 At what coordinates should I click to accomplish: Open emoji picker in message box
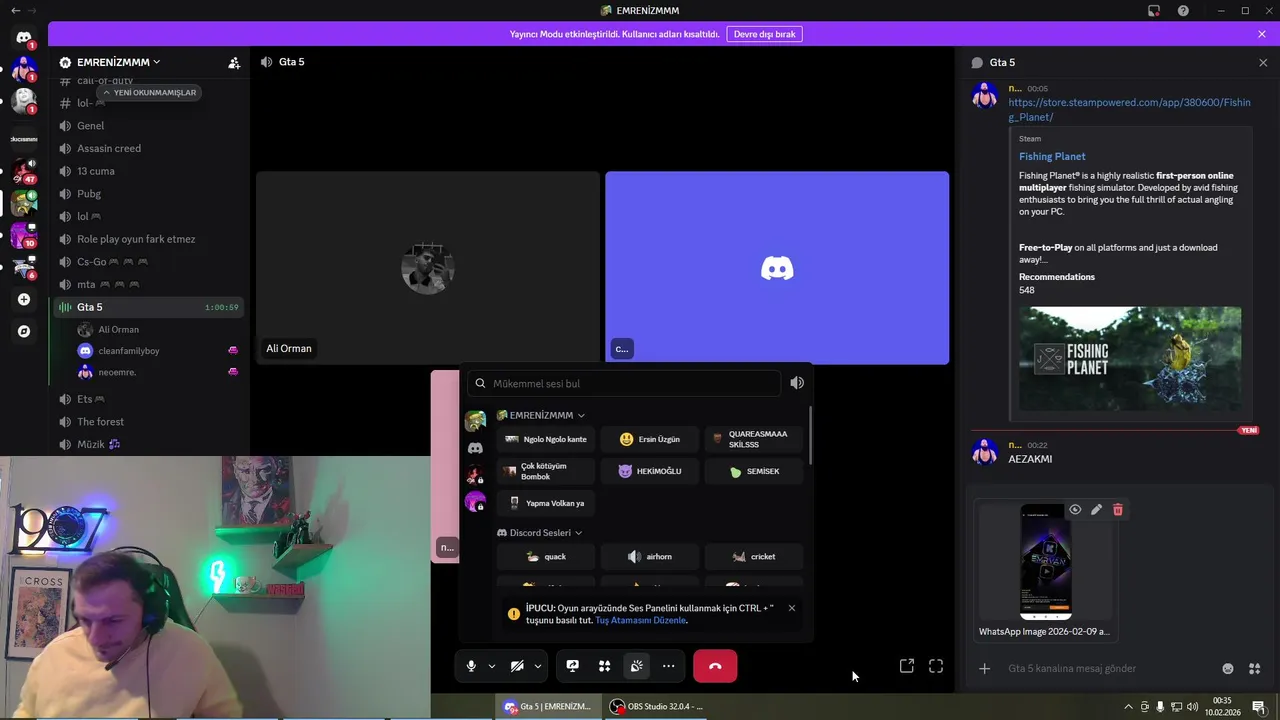pyautogui.click(x=1228, y=668)
